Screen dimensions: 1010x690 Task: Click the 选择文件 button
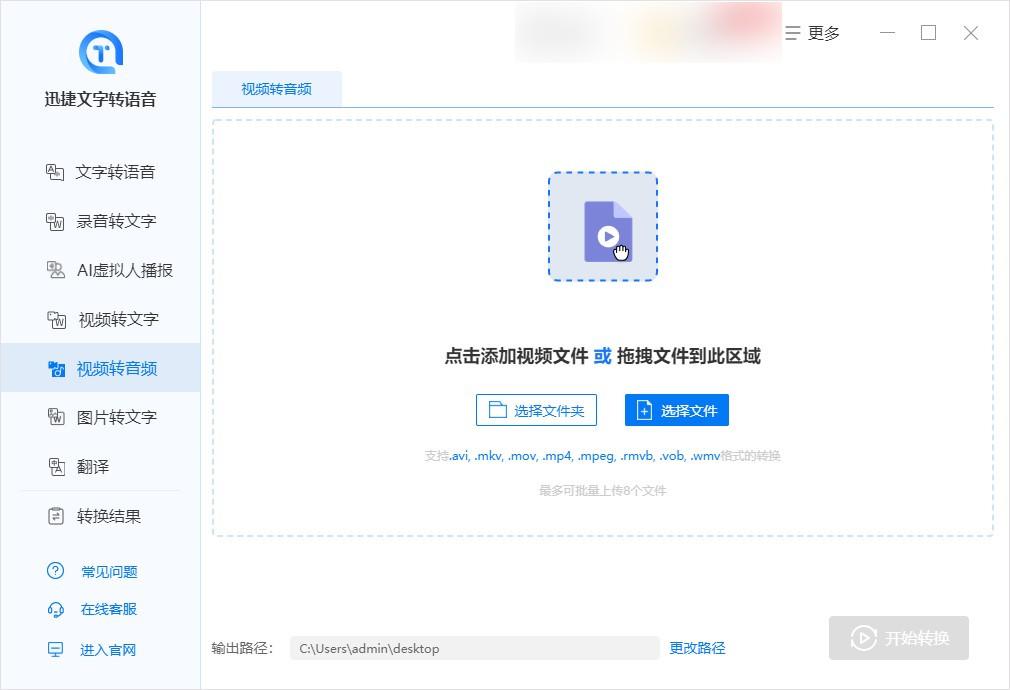[x=676, y=410]
